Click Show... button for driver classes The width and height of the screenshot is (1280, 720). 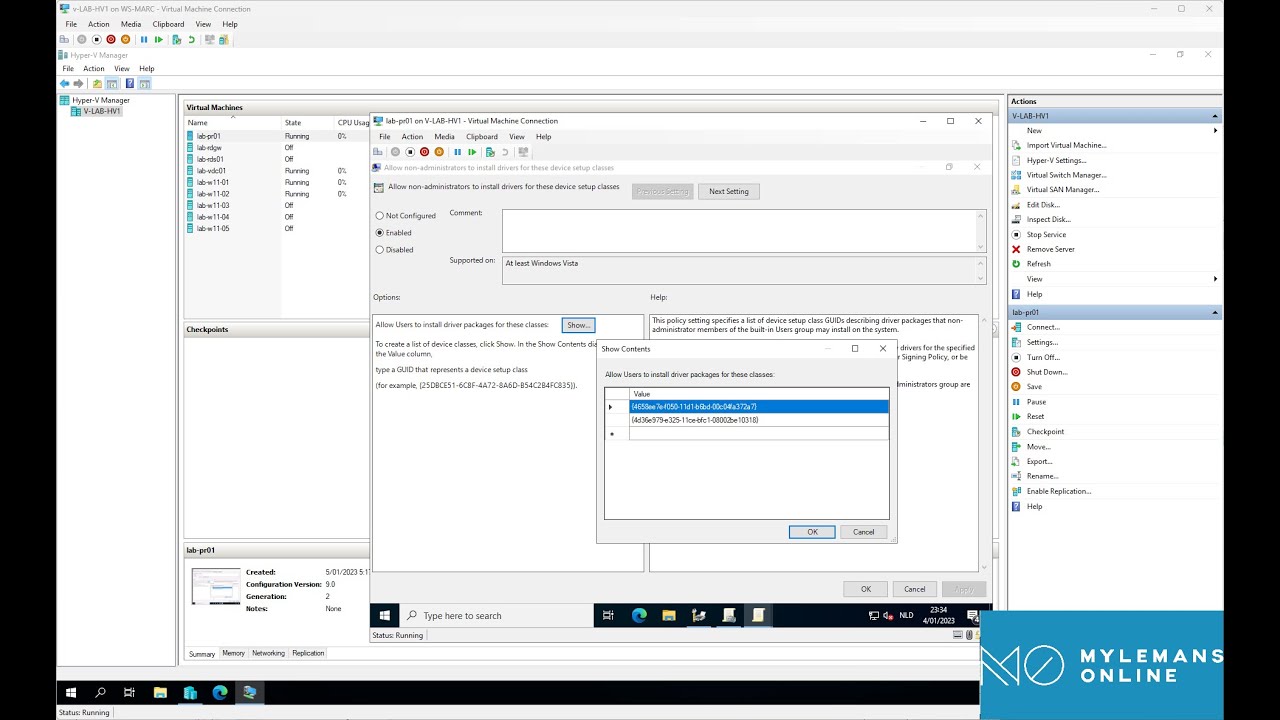[x=578, y=325]
